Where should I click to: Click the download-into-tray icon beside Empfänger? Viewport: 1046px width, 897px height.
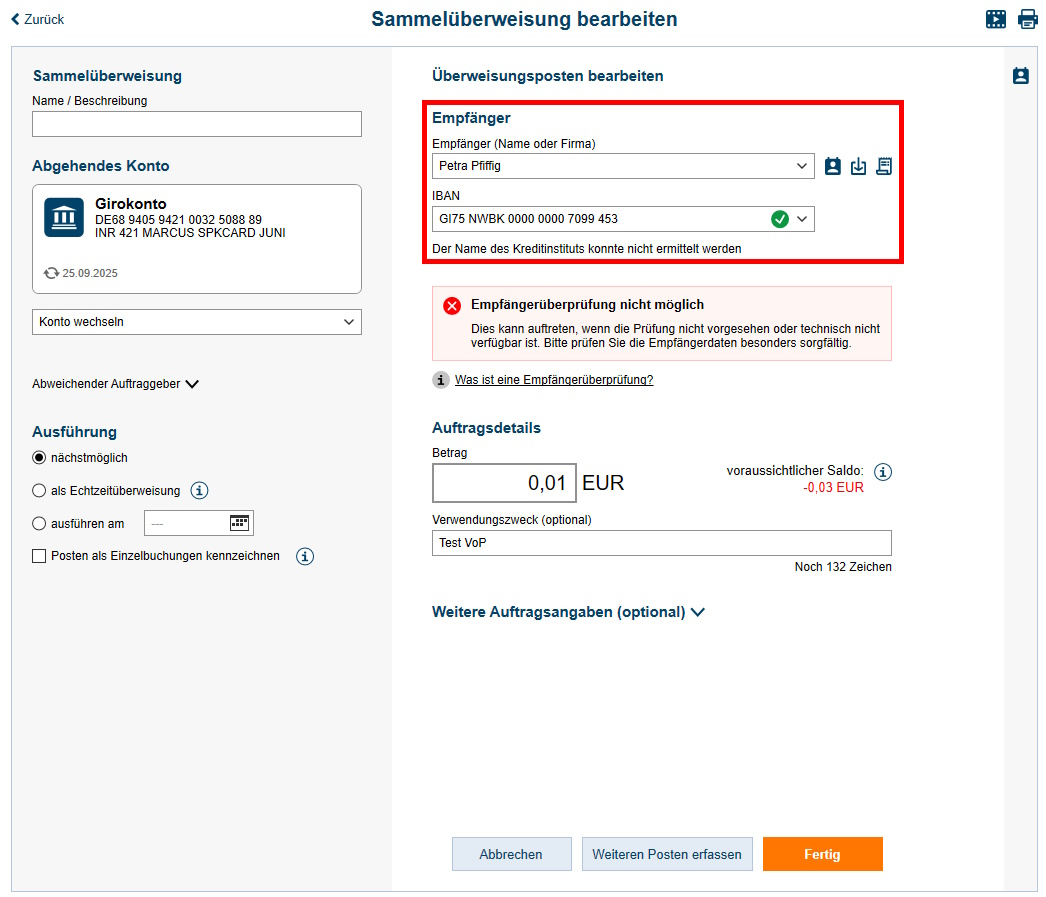(858, 167)
